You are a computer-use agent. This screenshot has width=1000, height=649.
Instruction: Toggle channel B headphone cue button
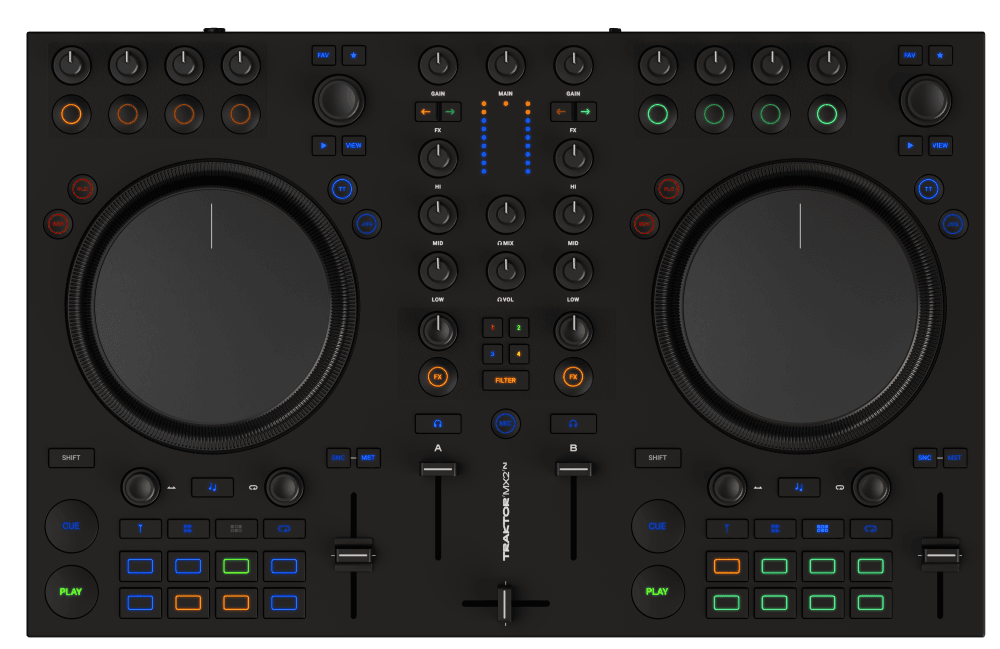point(573,423)
